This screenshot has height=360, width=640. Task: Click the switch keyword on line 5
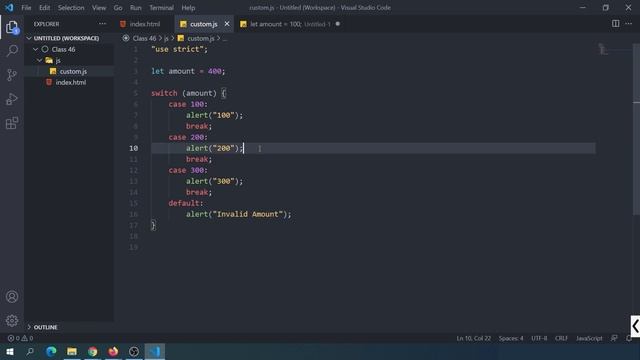[x=164, y=93]
